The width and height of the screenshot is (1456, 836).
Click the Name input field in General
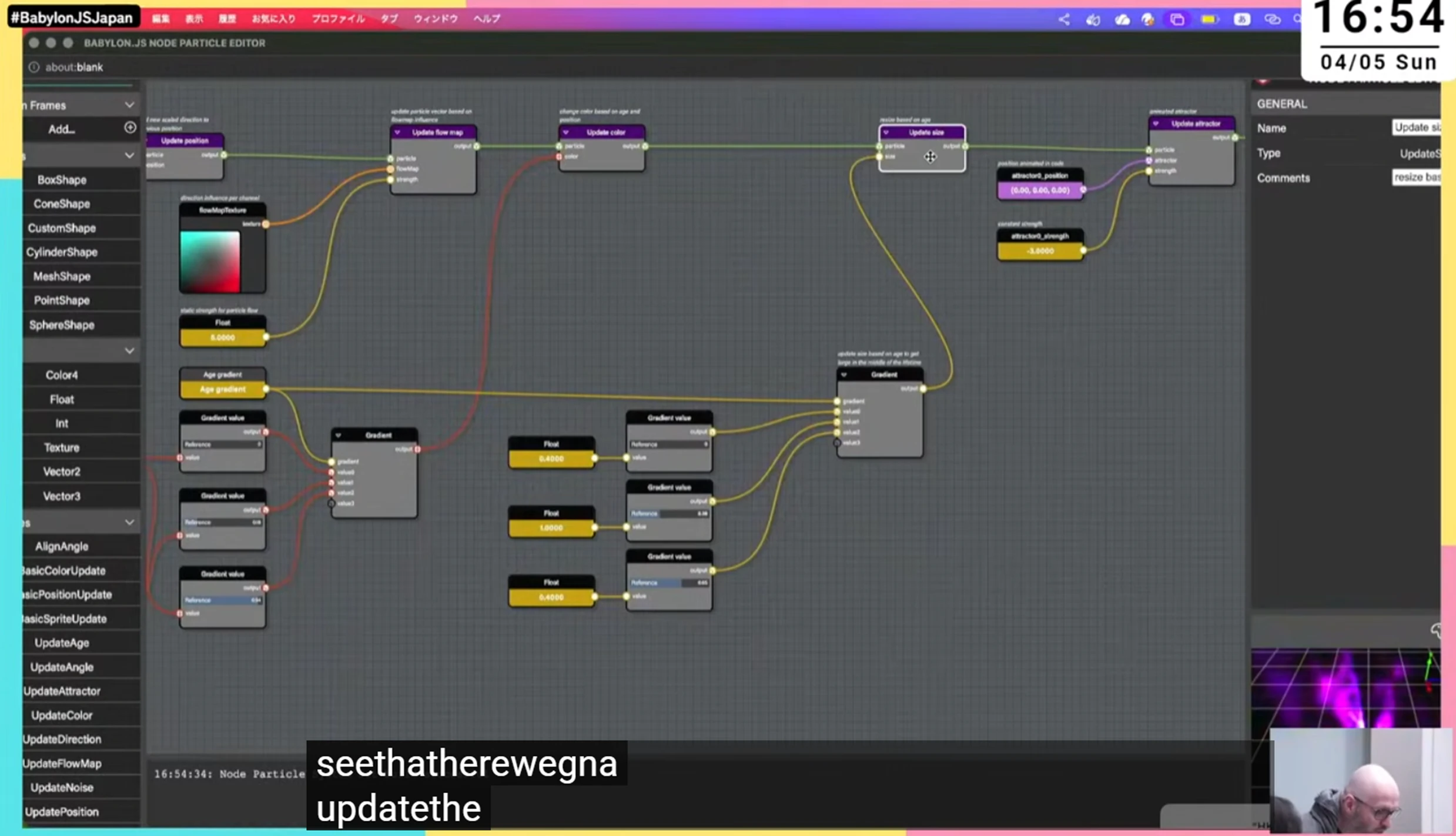click(x=1415, y=128)
